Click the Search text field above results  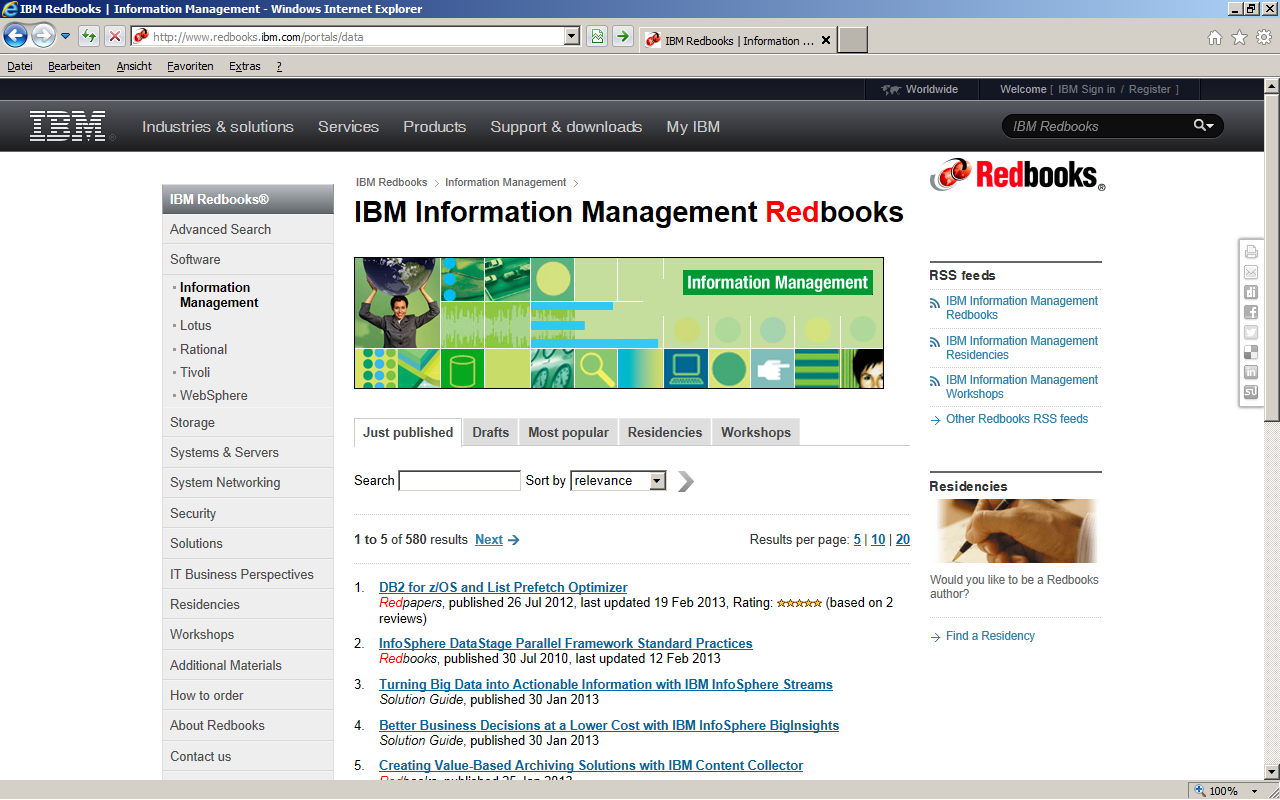459,481
